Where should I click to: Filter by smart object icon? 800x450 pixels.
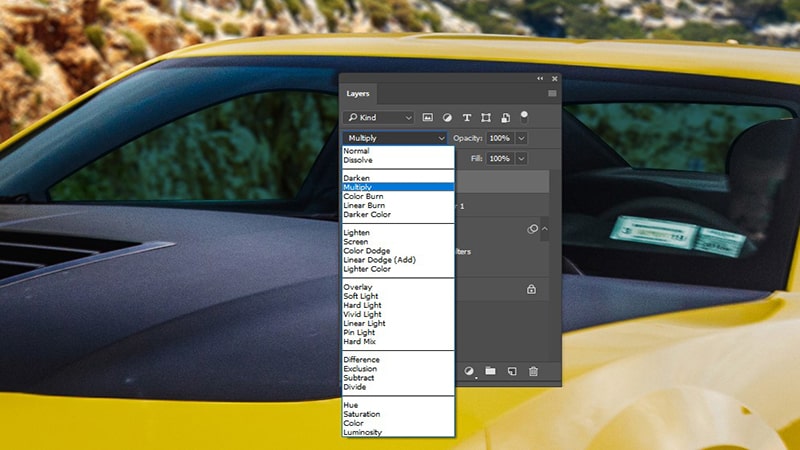(x=505, y=117)
